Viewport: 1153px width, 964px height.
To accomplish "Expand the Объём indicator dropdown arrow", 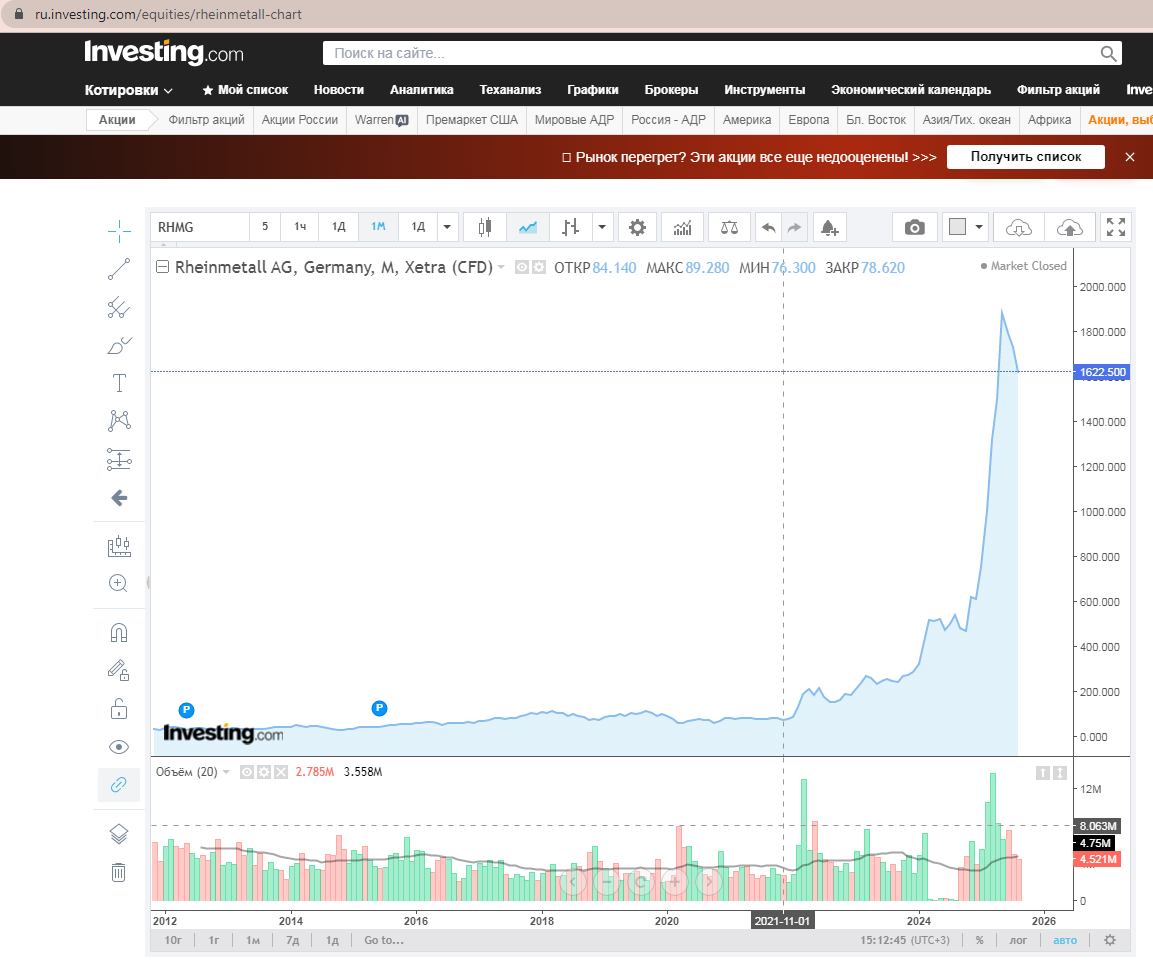I will click(226, 772).
